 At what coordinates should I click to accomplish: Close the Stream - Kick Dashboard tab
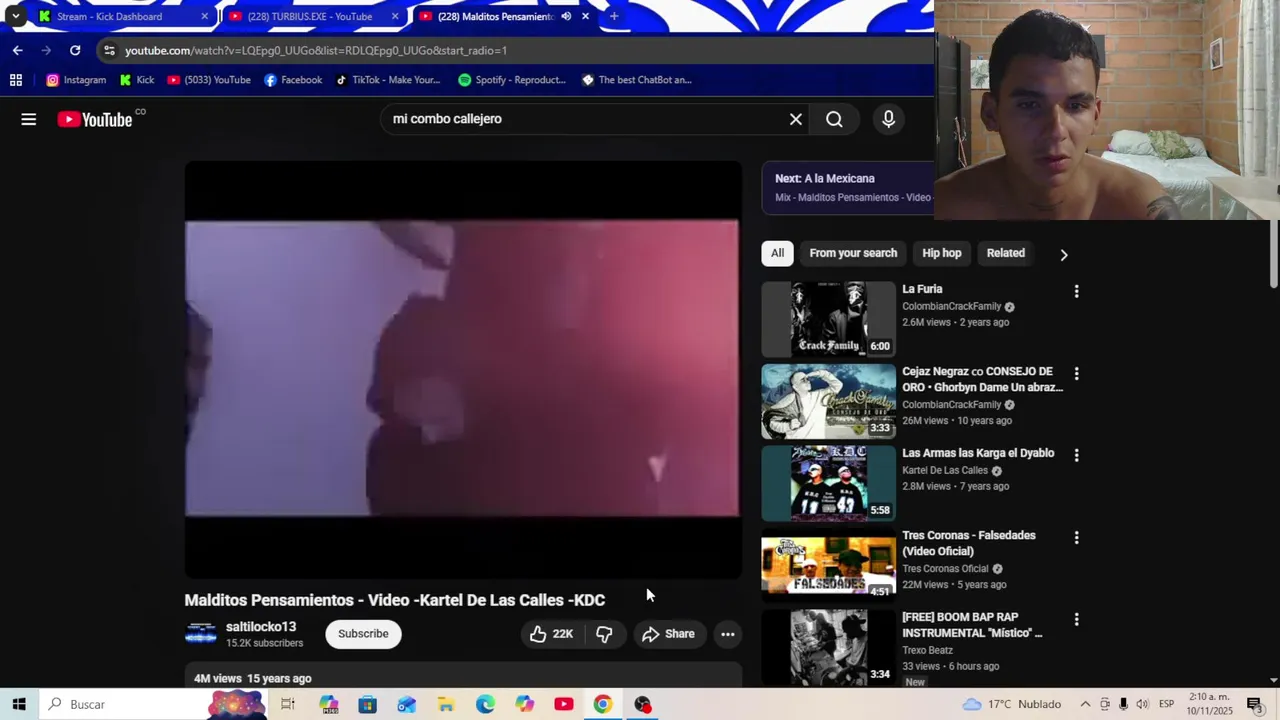pyautogui.click(x=204, y=16)
